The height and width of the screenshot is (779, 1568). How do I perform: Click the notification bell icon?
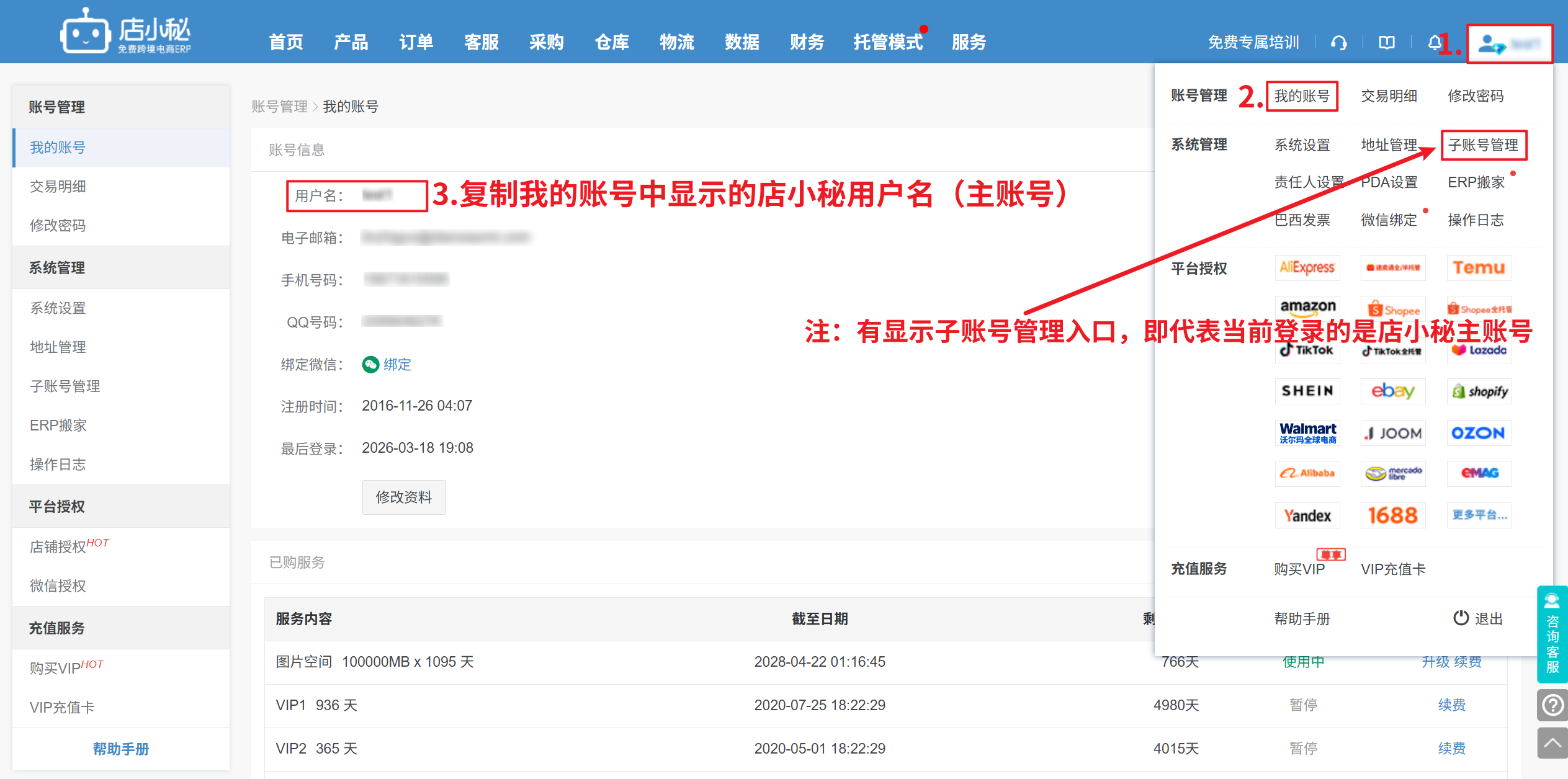tap(1434, 42)
